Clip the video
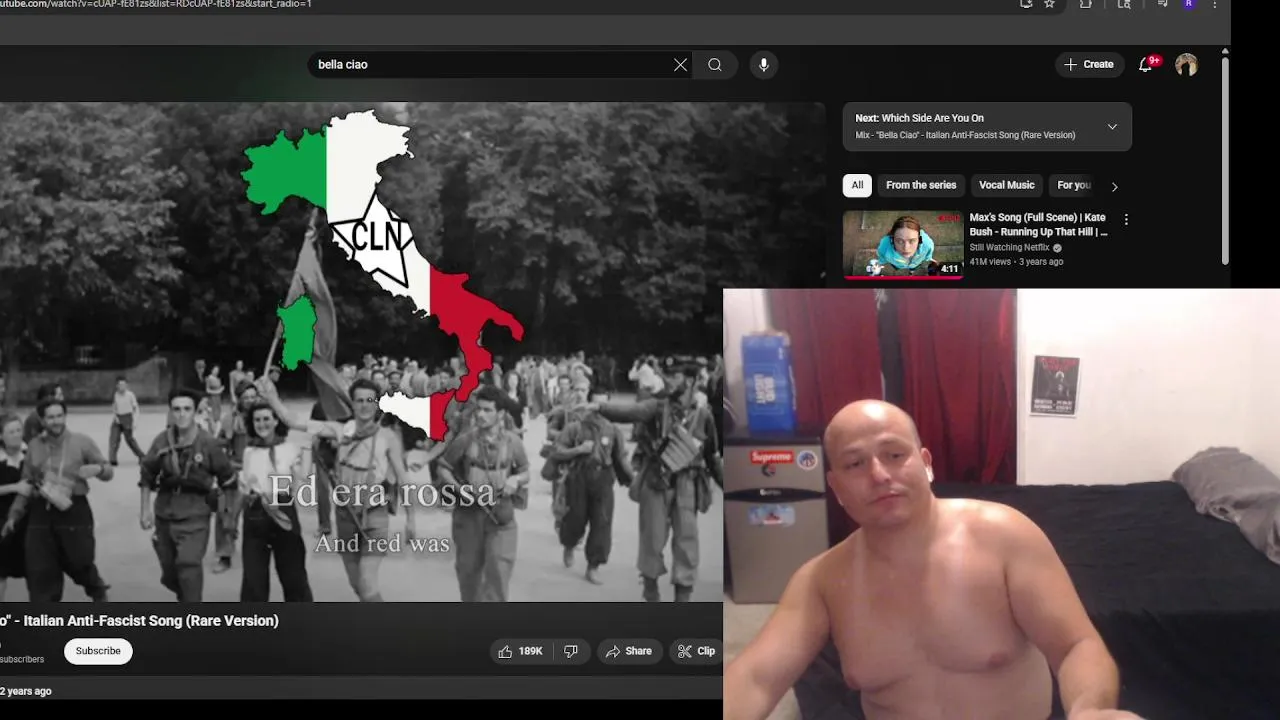This screenshot has width=1280, height=720. 696,651
